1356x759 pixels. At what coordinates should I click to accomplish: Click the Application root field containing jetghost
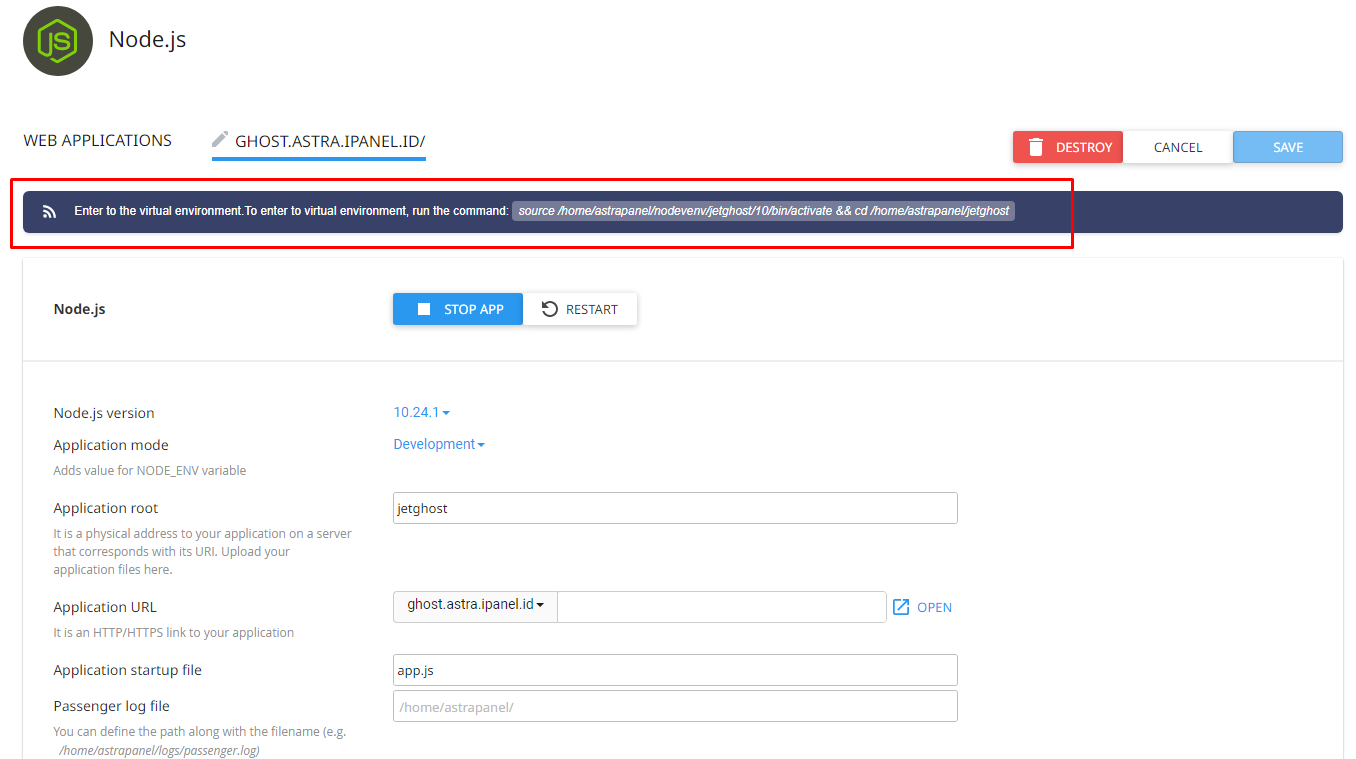[x=675, y=508]
